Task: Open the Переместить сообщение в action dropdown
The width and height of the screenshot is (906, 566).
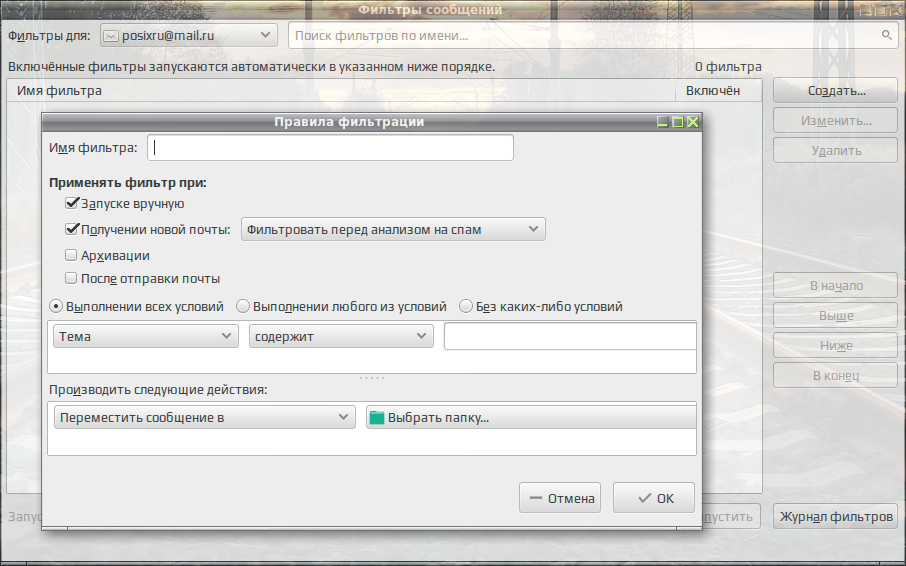Action: click(x=205, y=417)
